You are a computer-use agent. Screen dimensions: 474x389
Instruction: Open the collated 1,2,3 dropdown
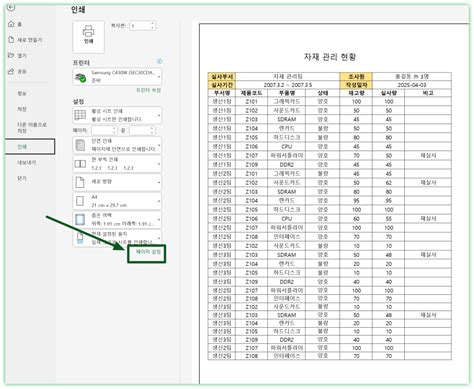pos(117,164)
